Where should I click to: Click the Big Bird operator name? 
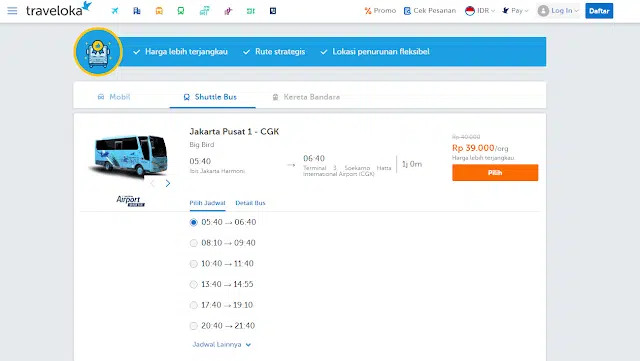tap(202, 145)
